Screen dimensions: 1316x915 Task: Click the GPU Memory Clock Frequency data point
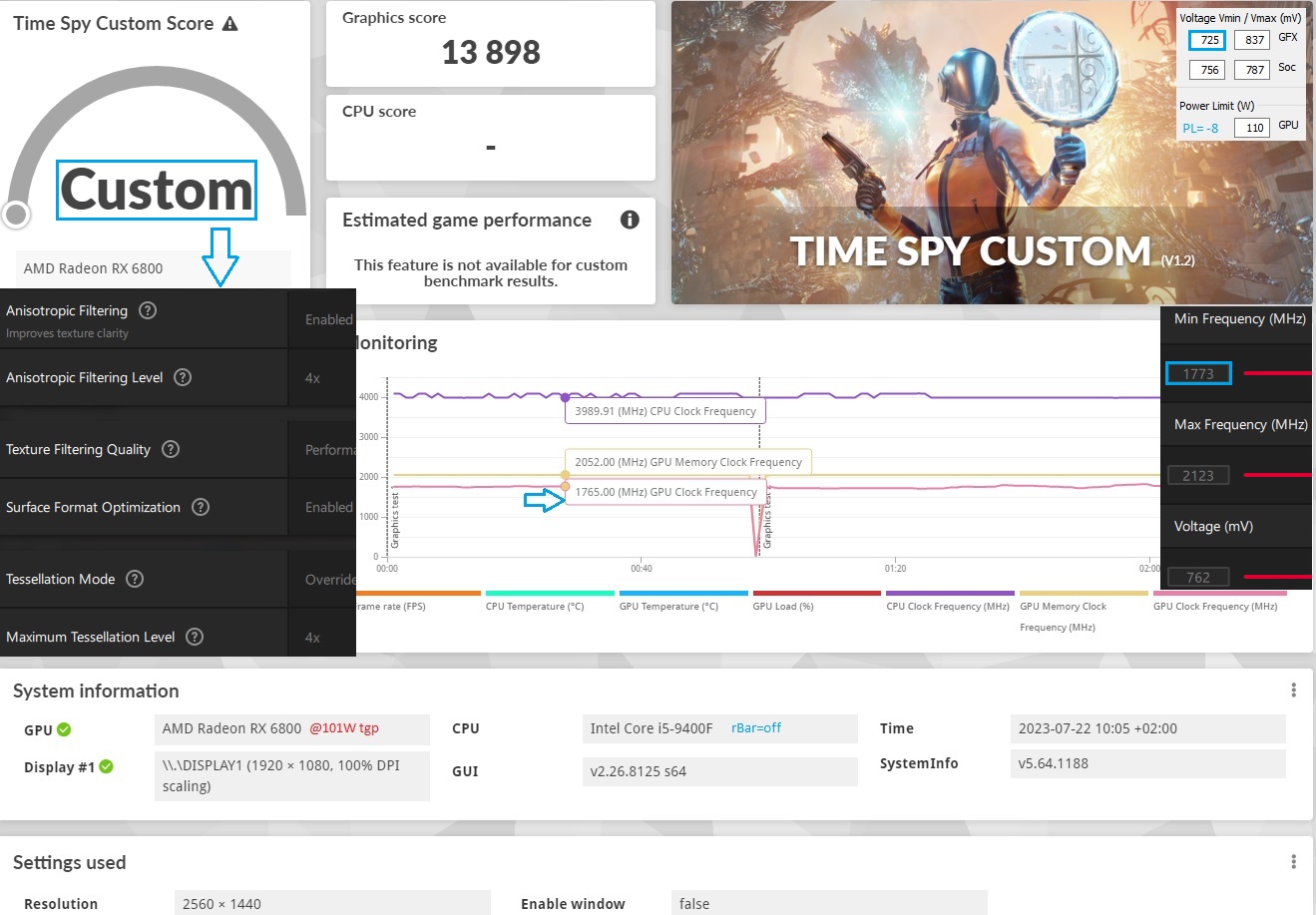[566, 475]
